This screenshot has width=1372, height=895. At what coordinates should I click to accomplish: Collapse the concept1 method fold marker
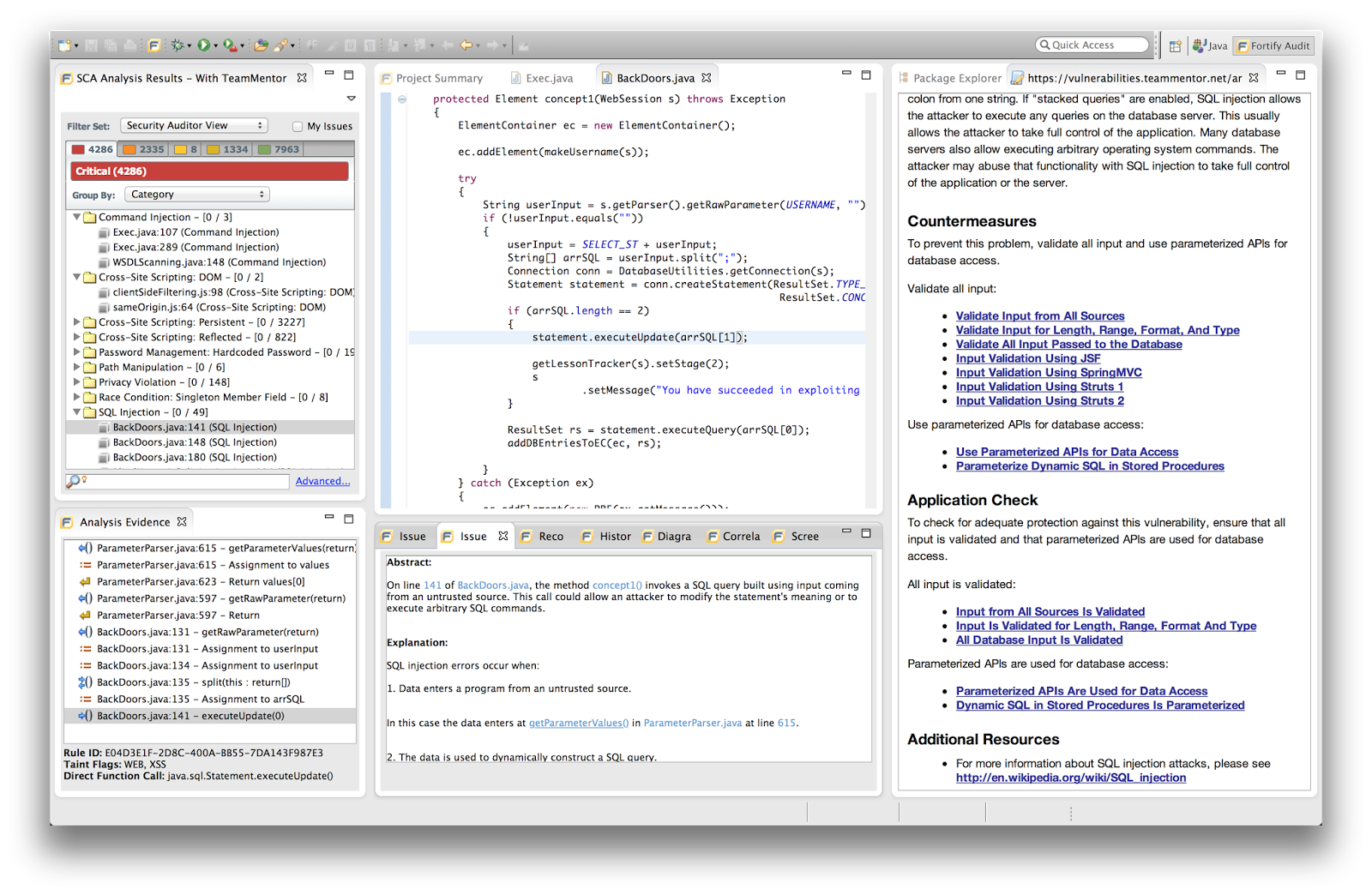401,99
